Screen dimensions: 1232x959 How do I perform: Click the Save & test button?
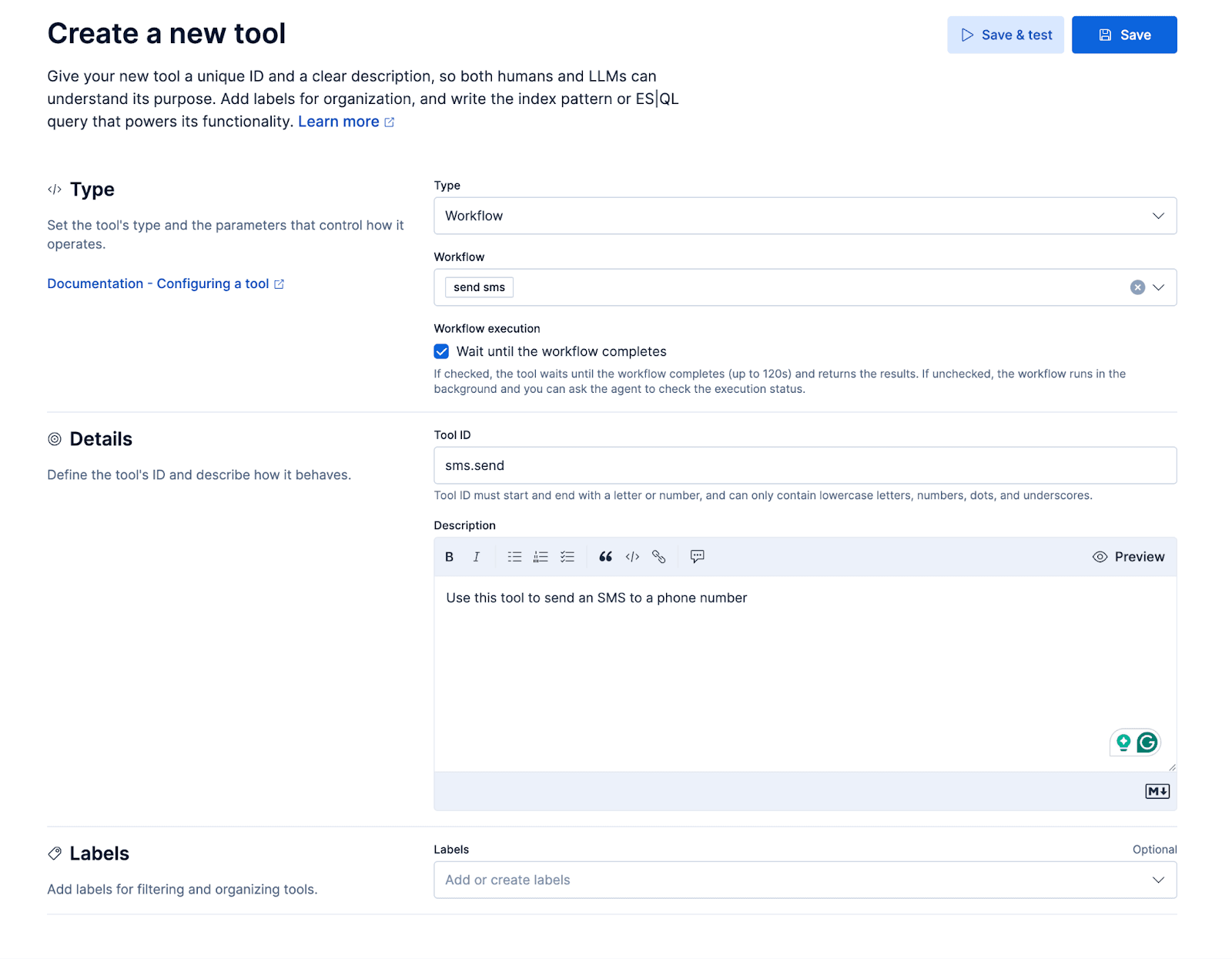click(x=1005, y=34)
